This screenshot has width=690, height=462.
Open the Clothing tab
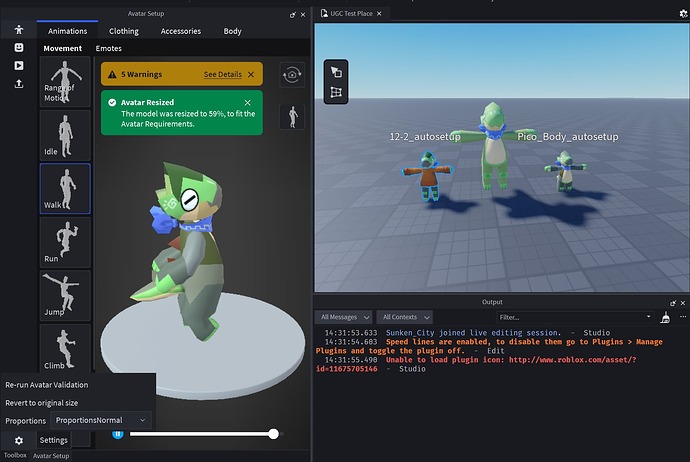point(124,31)
